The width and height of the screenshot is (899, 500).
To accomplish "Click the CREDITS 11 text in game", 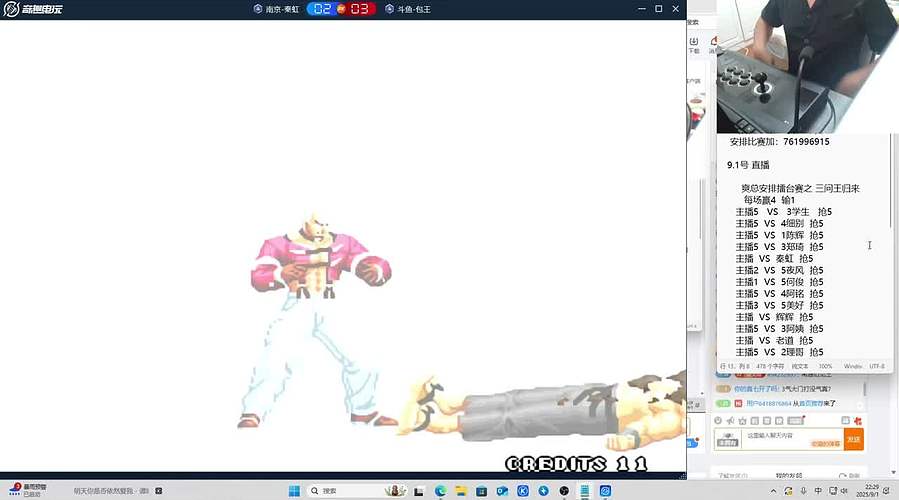I will coord(576,463).
